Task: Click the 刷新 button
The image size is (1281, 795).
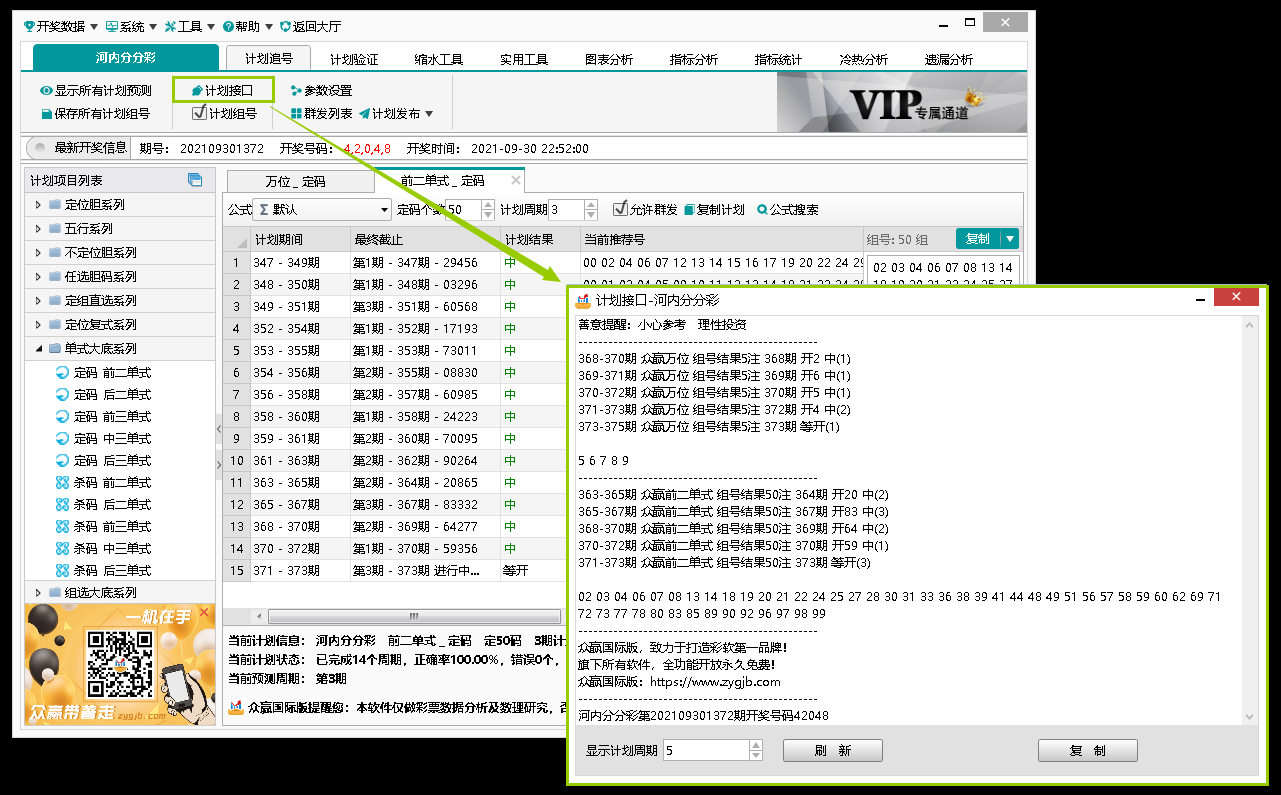Action: (832, 751)
